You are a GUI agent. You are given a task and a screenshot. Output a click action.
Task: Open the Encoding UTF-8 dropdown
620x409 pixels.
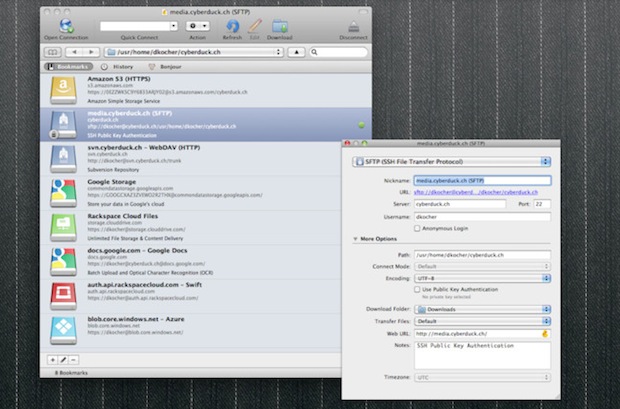click(x=482, y=278)
